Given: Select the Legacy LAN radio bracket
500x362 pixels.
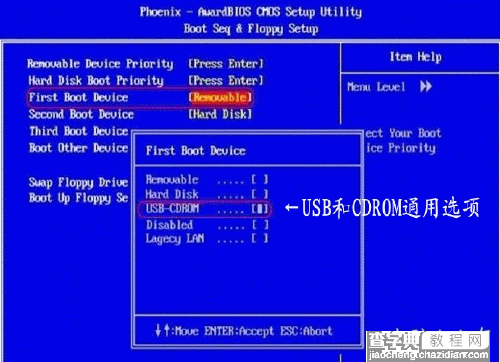Looking at the screenshot, I should 260,239.
